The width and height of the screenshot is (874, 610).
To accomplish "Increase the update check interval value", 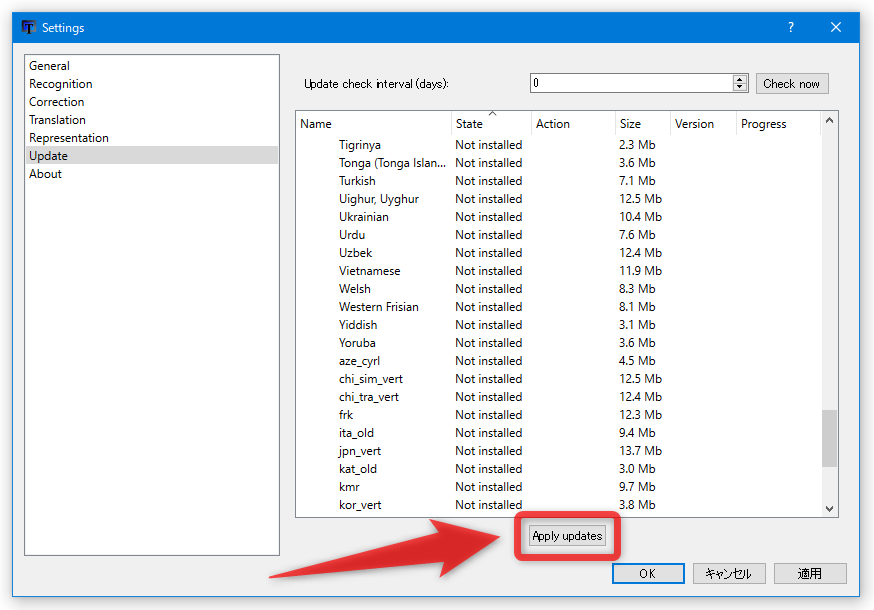I will pos(740,80).
